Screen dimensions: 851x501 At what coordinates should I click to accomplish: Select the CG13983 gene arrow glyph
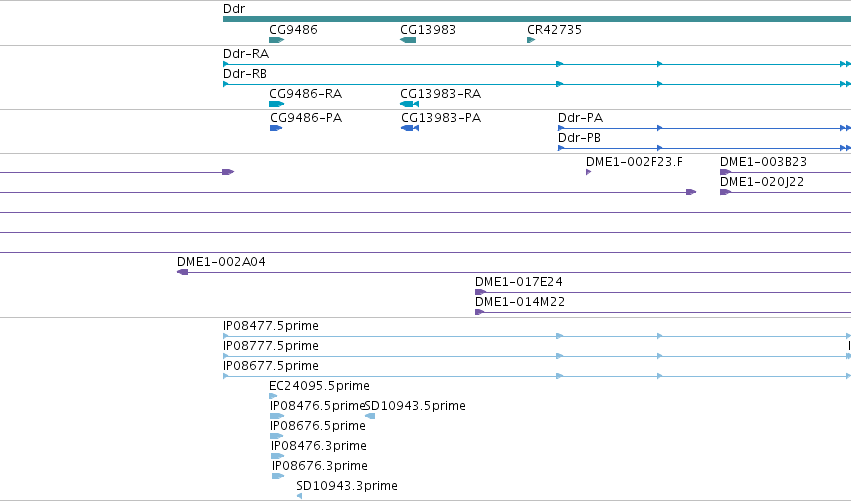point(408,40)
